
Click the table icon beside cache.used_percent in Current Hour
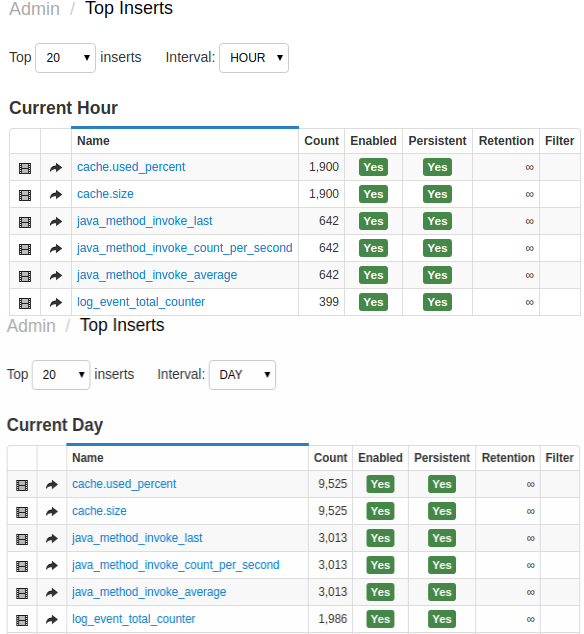[x=25, y=168]
